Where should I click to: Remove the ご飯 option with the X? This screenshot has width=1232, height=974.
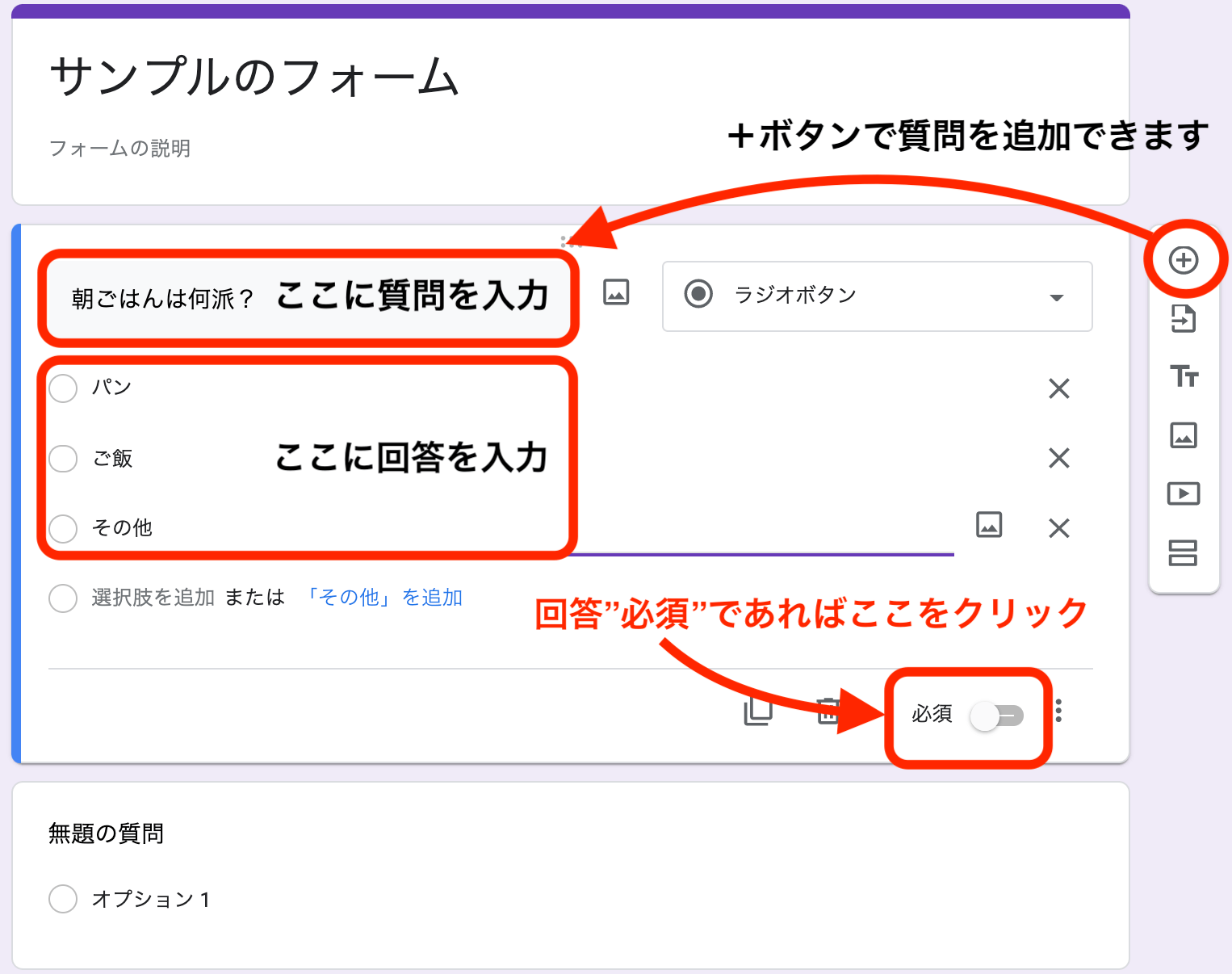1058,458
